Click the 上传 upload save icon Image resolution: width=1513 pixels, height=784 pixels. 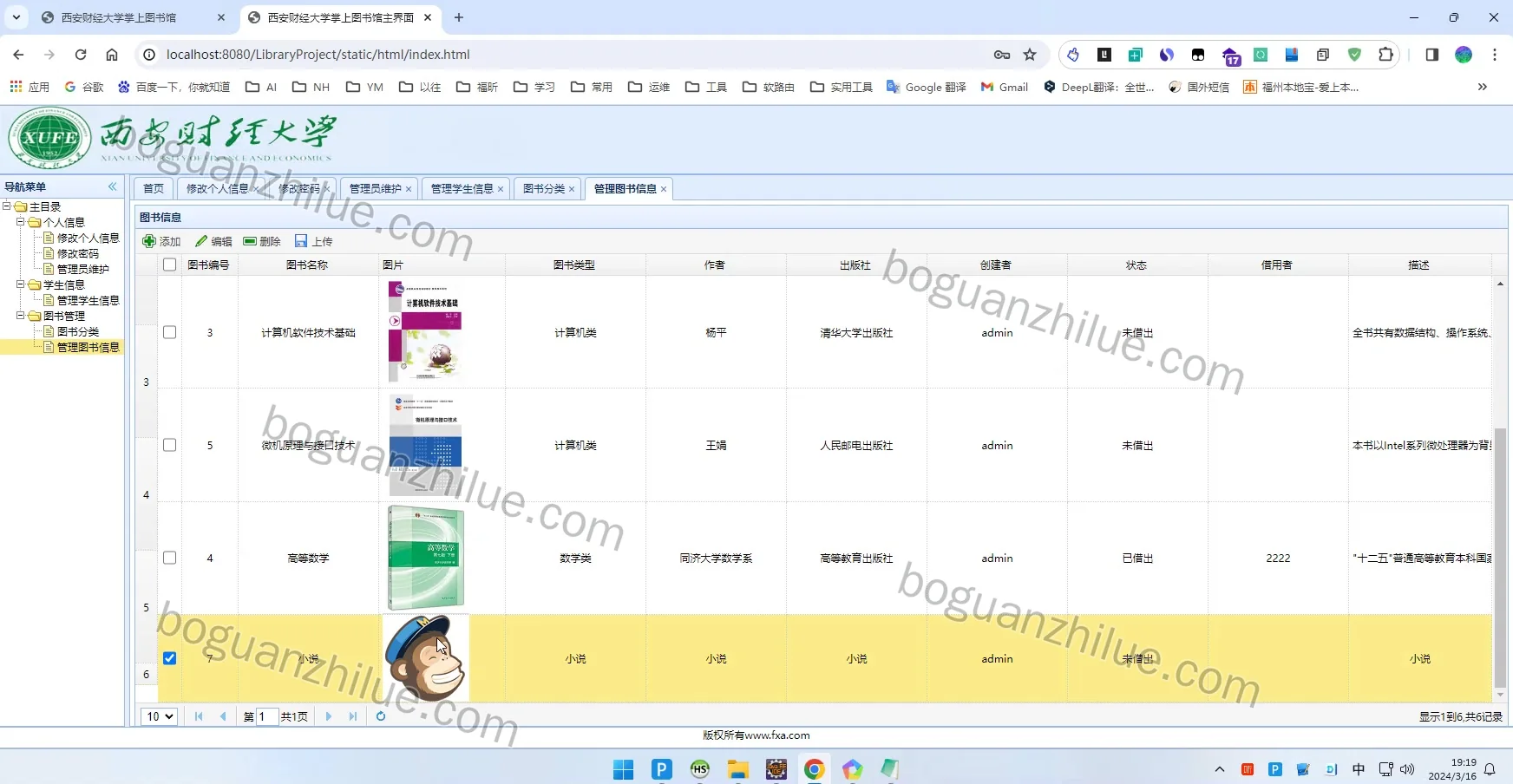[301, 241]
